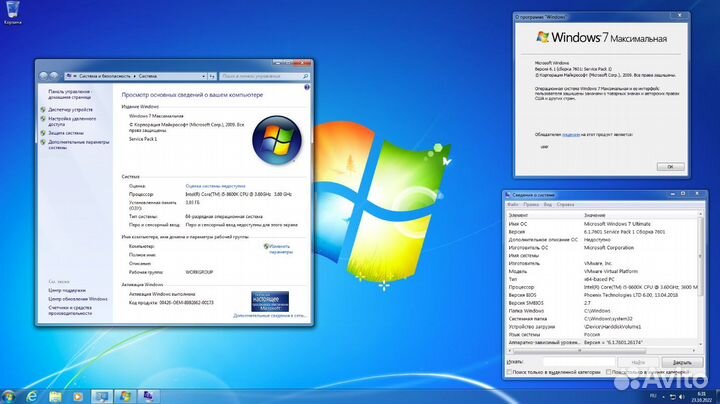Open 'Счетчики и средства производительности' link

pyautogui.click(x=71, y=310)
